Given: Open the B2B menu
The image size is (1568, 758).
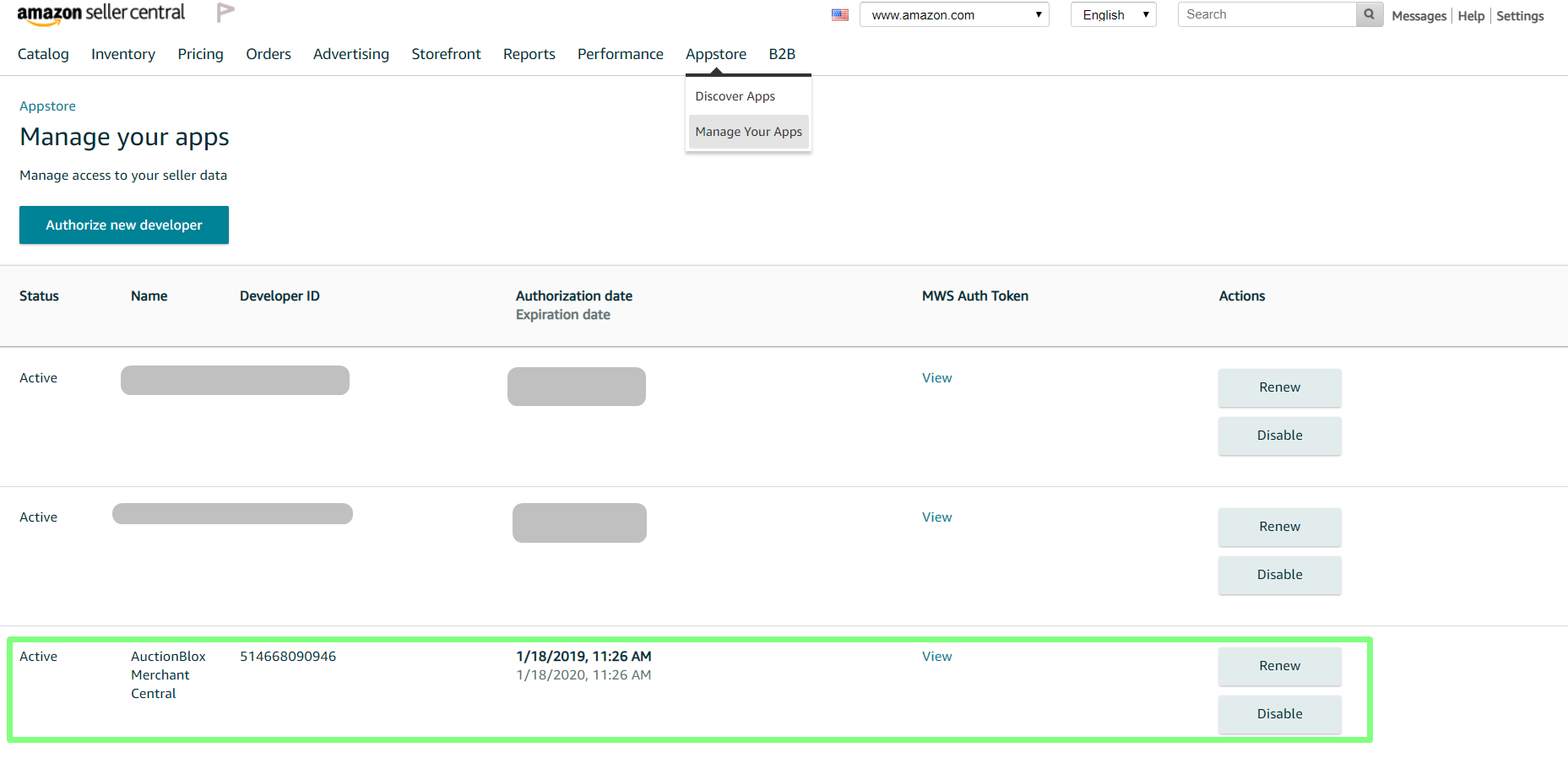Looking at the screenshot, I should click(x=782, y=54).
